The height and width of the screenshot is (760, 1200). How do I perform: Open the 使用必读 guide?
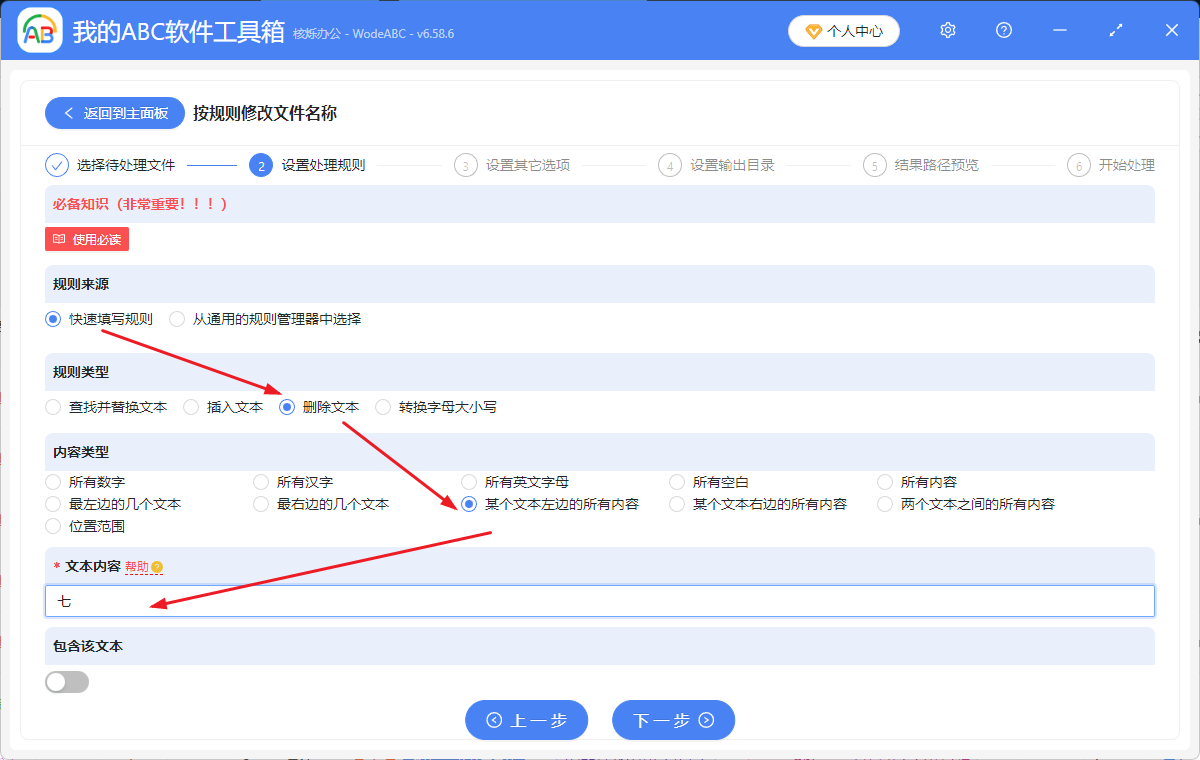point(86,239)
